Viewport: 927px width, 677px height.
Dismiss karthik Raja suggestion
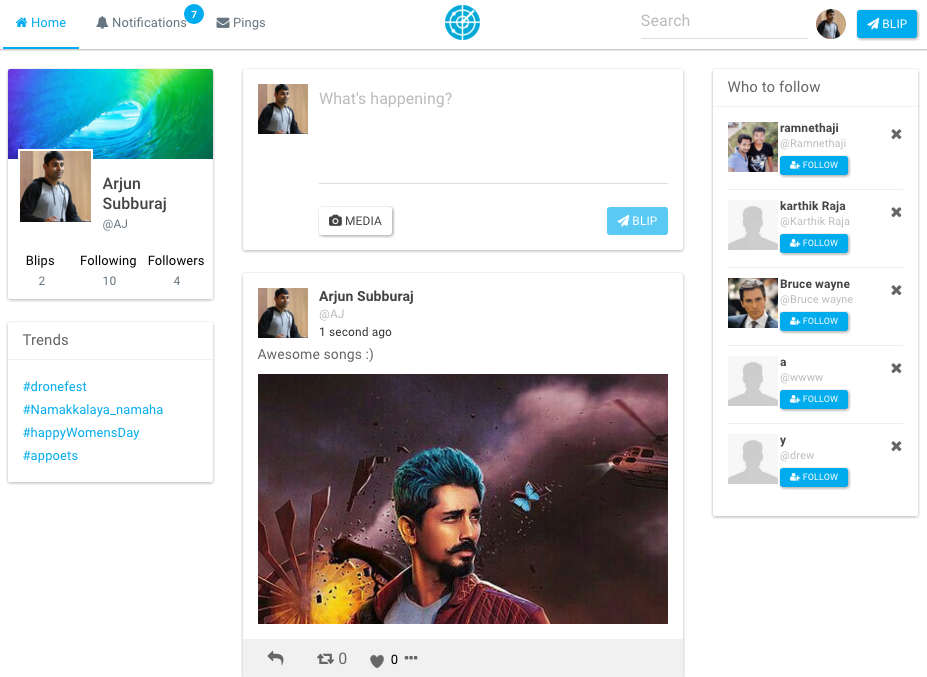pos(896,212)
